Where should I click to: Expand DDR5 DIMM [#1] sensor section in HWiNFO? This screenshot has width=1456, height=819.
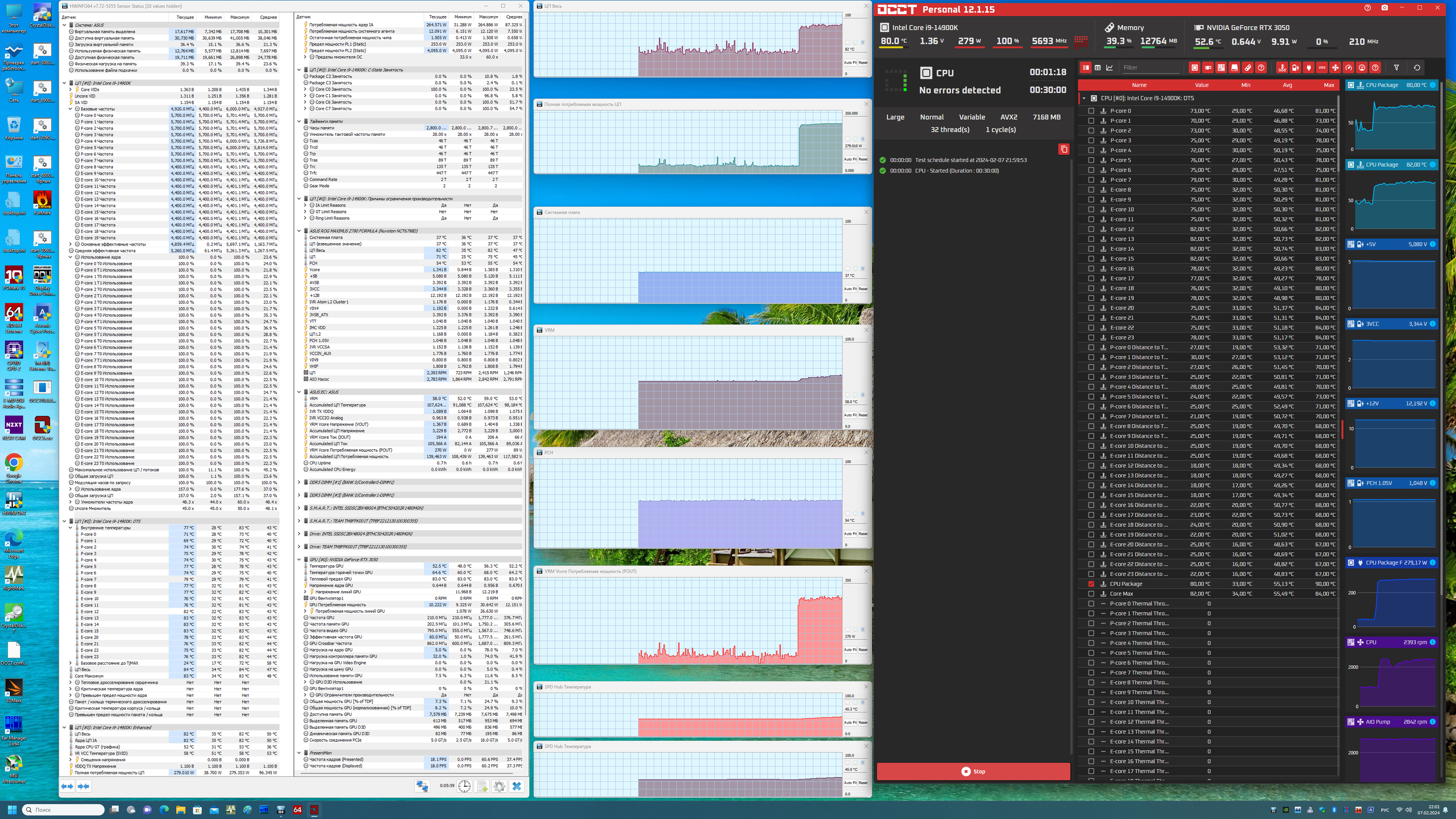click(299, 482)
